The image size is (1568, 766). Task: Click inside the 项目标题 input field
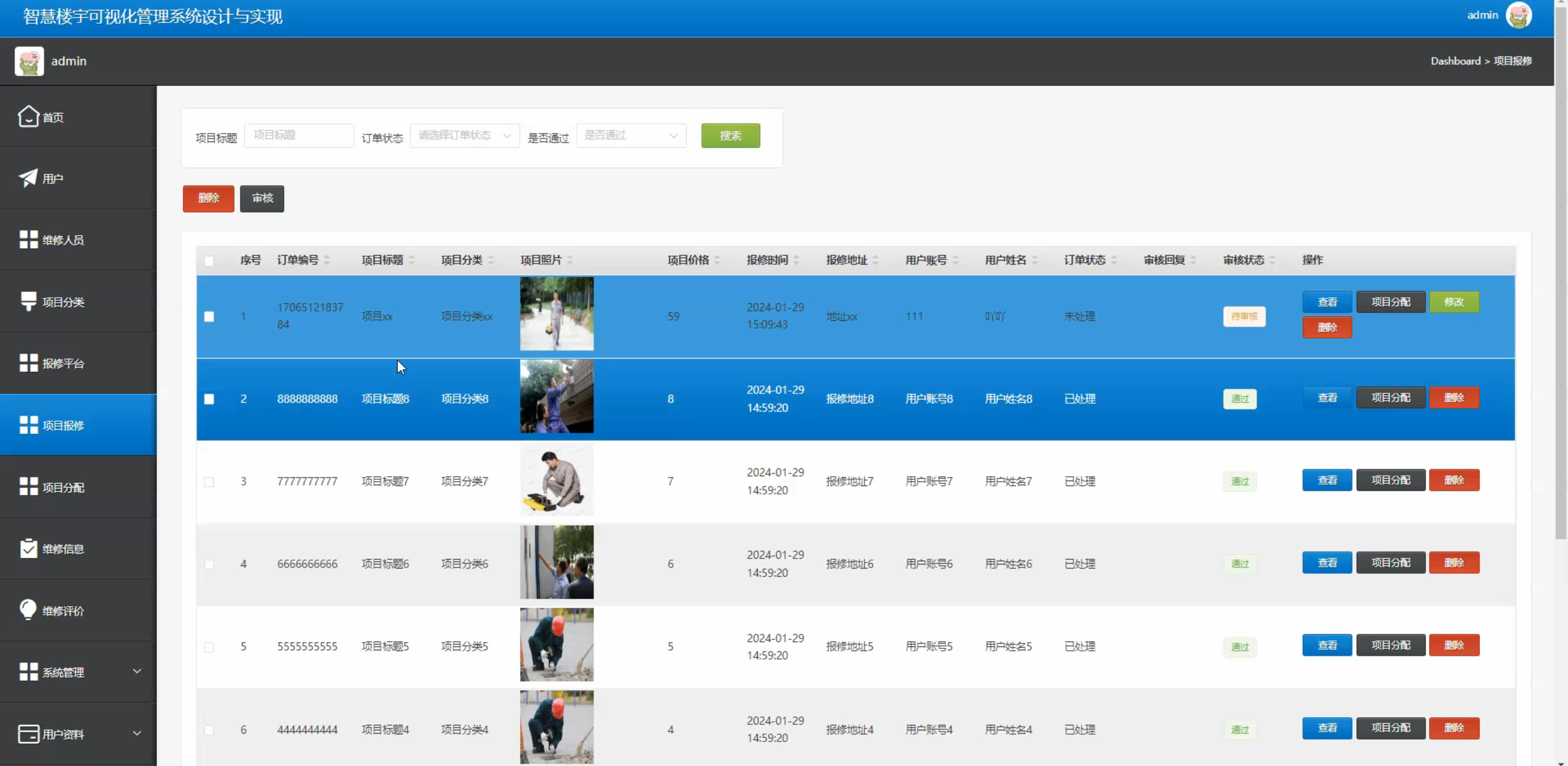point(299,135)
